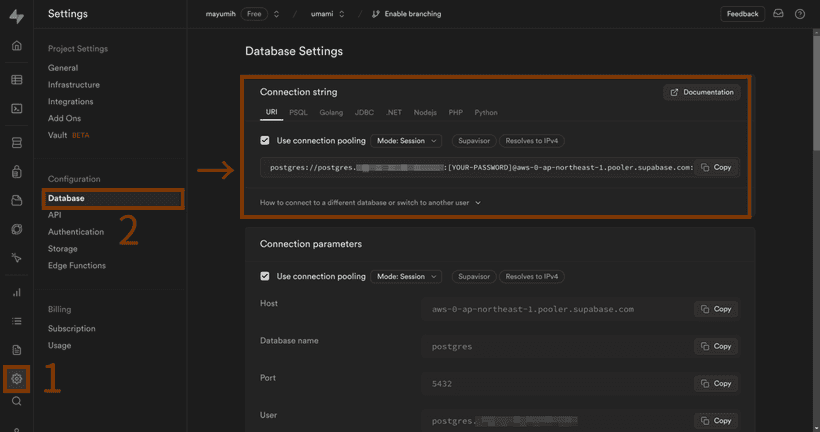Open General project settings
This screenshot has height=432, width=820.
tap(63, 68)
